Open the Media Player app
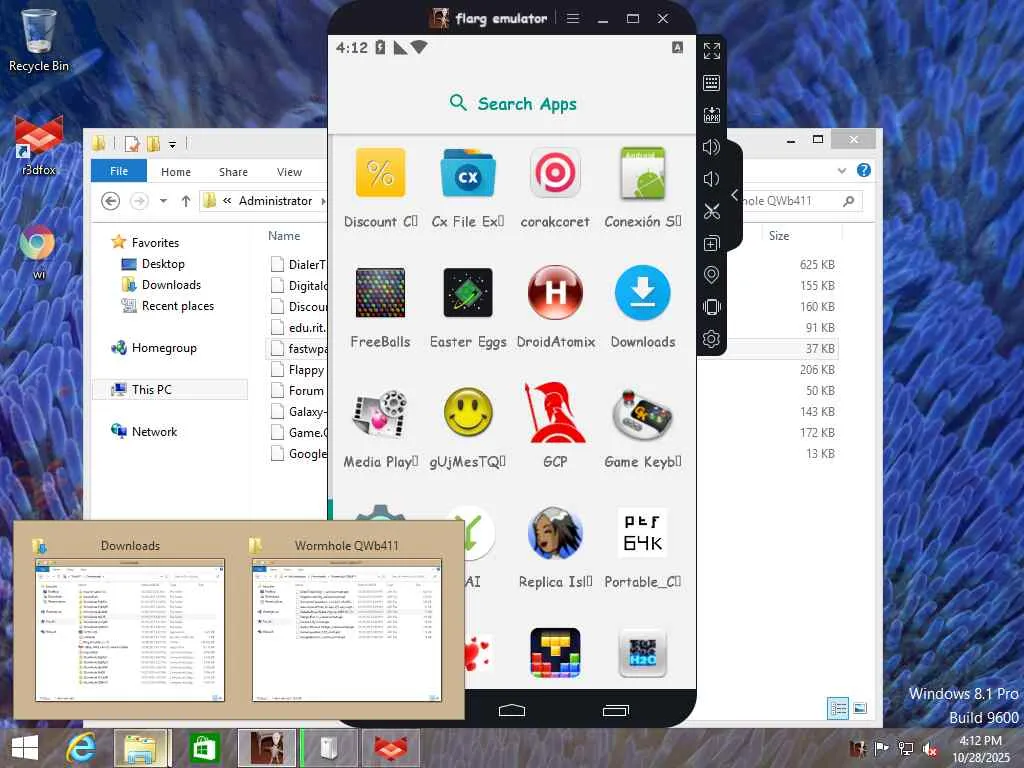The height and width of the screenshot is (768, 1024). [381, 427]
